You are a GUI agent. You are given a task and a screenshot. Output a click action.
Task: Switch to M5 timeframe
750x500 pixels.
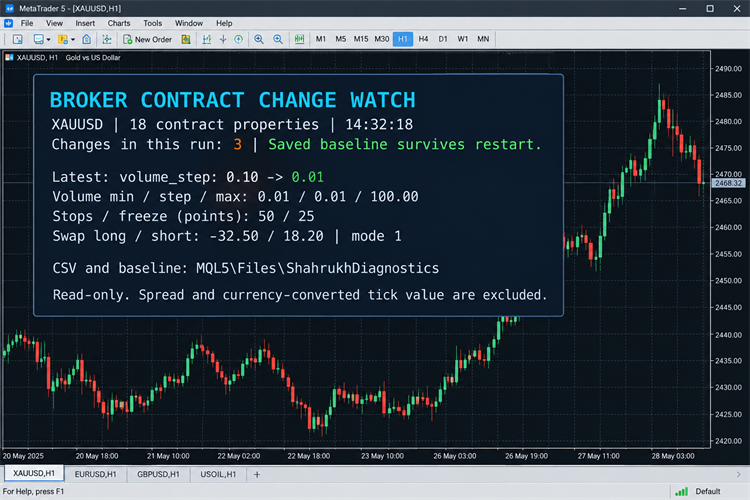point(341,39)
